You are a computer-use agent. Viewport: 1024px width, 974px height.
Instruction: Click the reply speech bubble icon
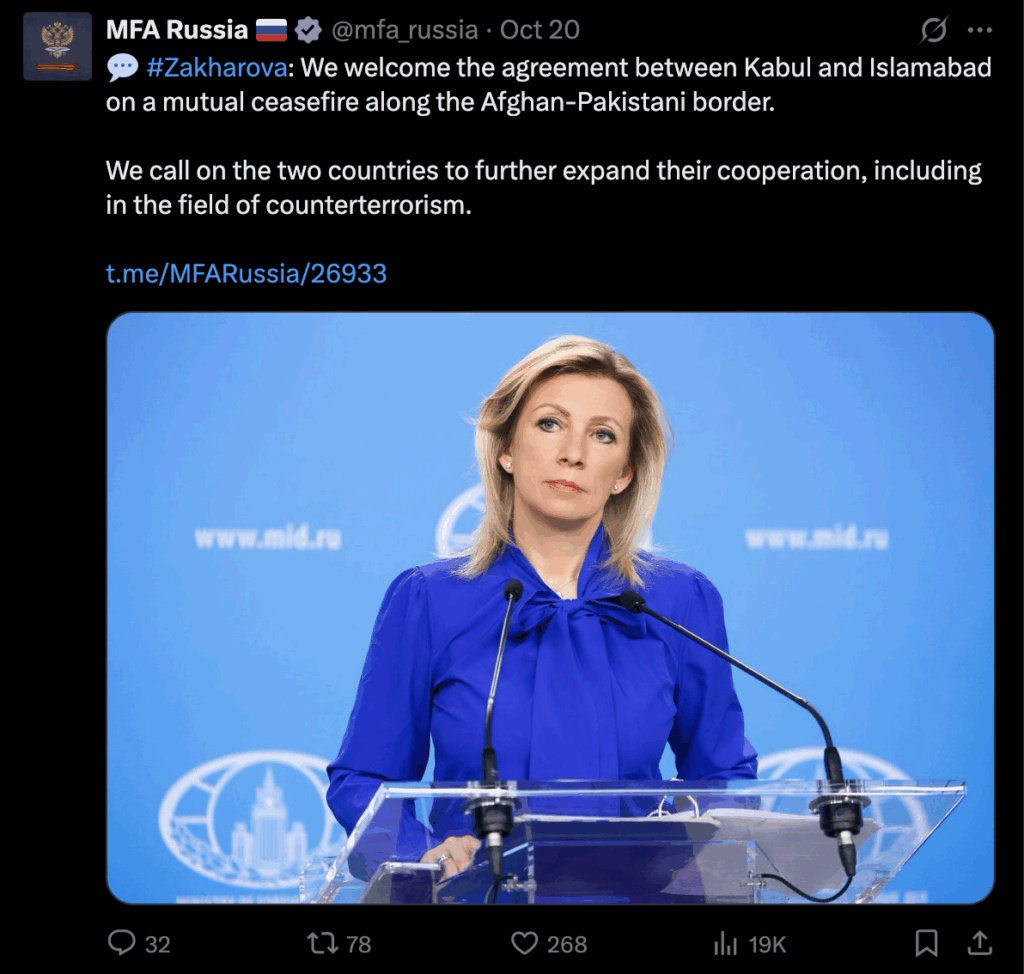[x=121, y=943]
